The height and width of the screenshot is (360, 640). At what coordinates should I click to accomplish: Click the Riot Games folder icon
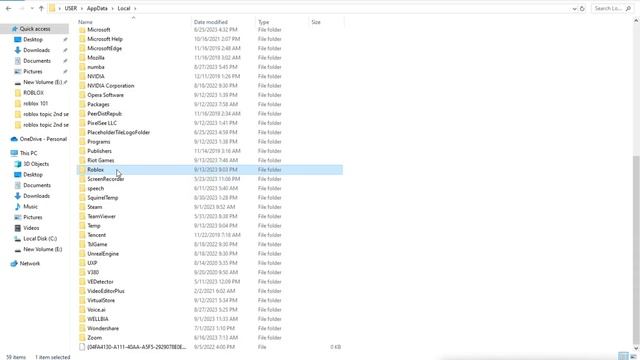coord(82,160)
